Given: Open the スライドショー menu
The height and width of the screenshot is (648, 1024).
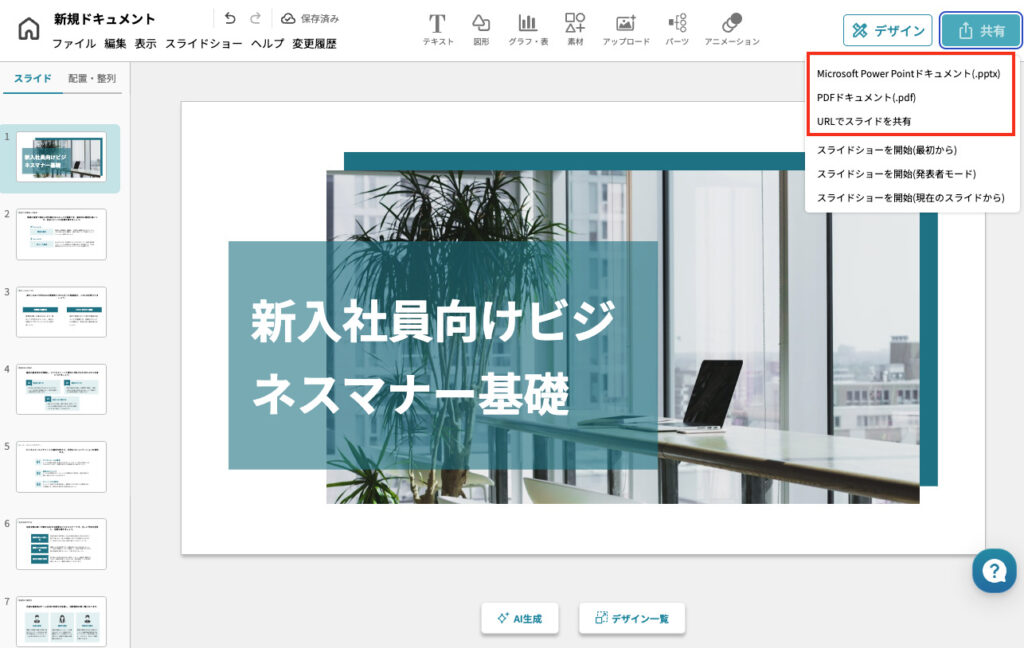Looking at the screenshot, I should (x=203, y=44).
